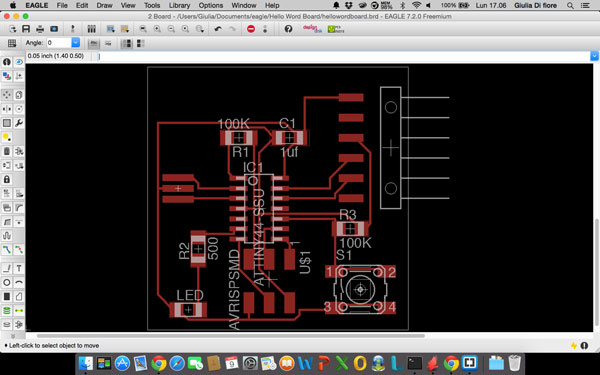Click the red Stop button
The image size is (600, 375).
click(x=251, y=29)
